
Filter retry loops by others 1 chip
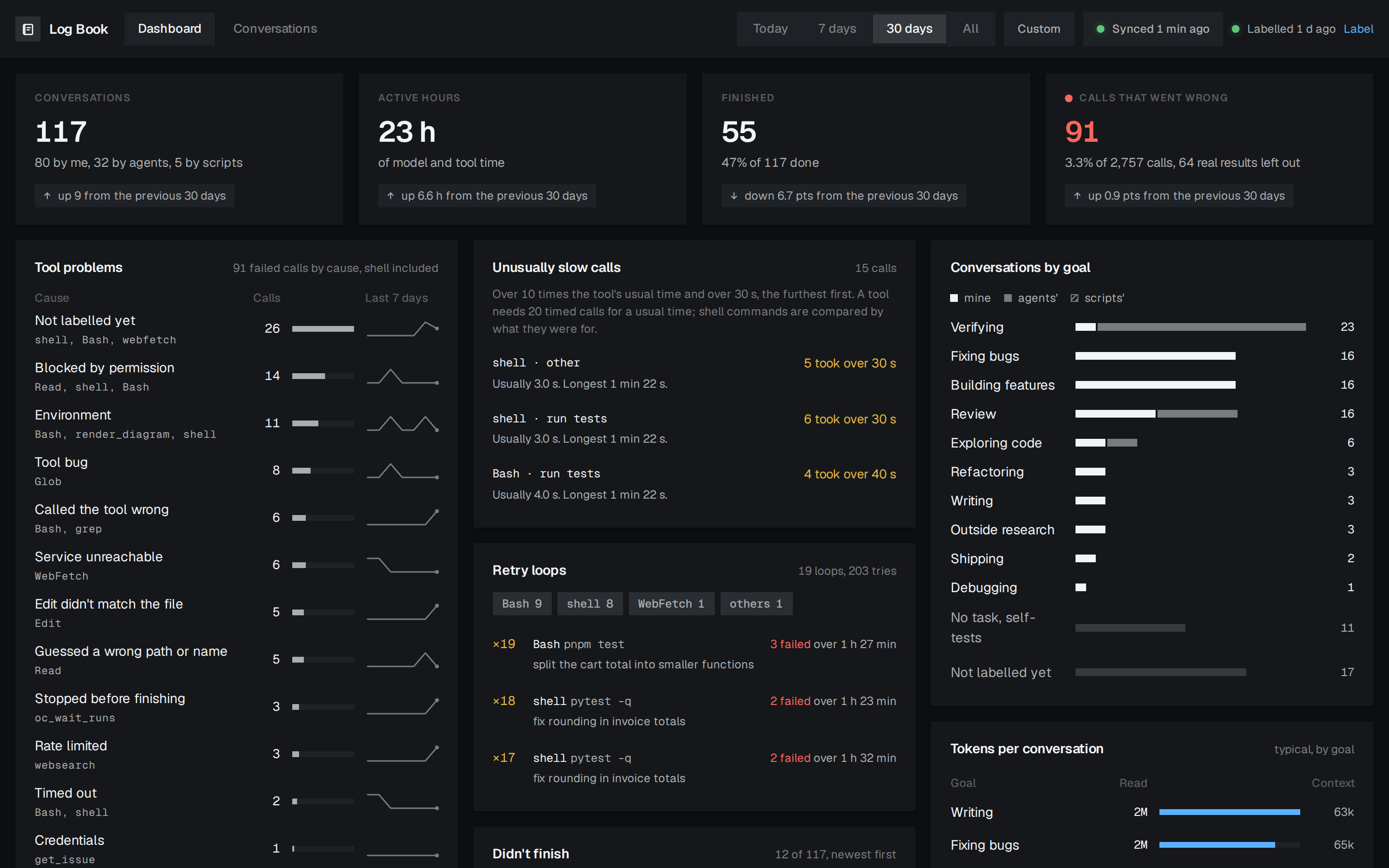click(x=756, y=604)
